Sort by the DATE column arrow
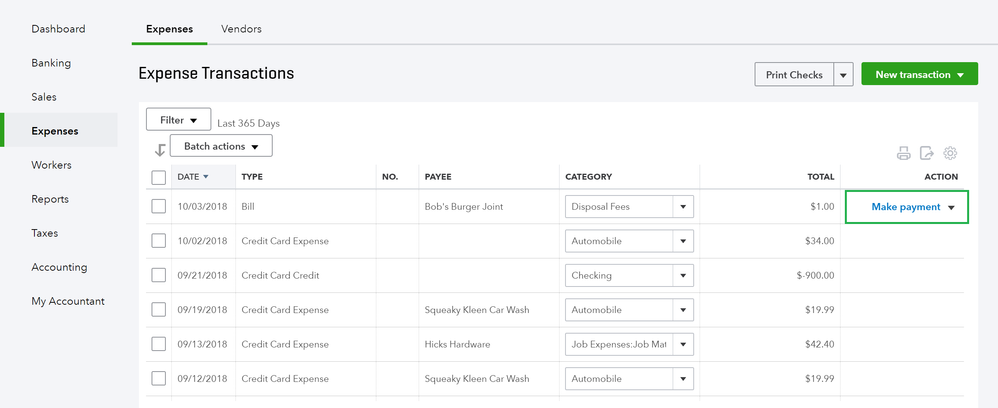 point(206,177)
